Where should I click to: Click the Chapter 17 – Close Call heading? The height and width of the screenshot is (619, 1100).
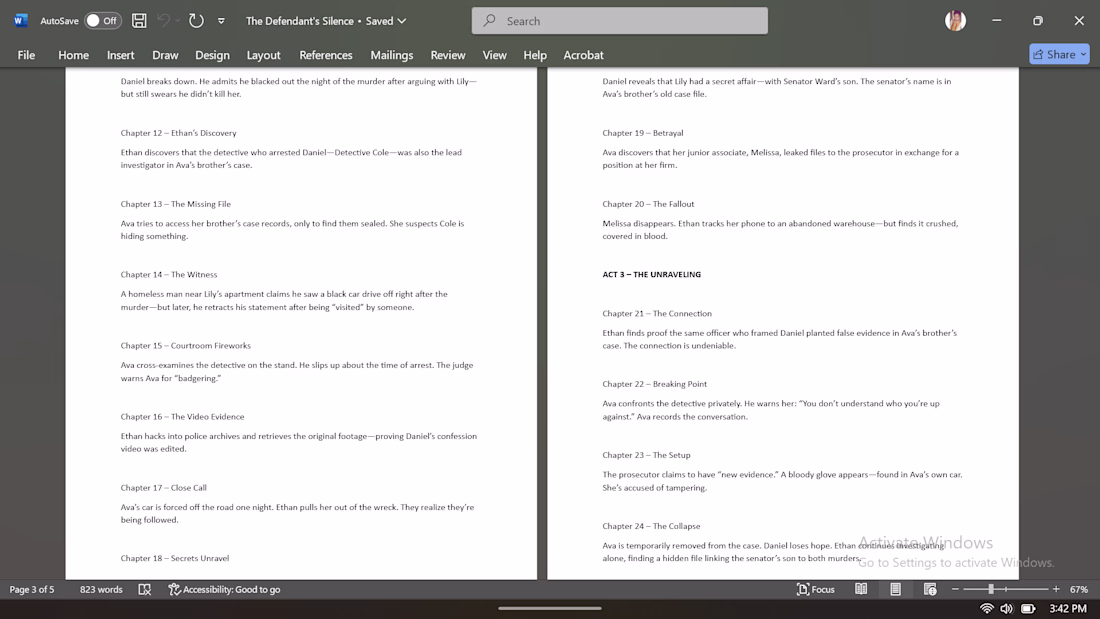[163, 488]
